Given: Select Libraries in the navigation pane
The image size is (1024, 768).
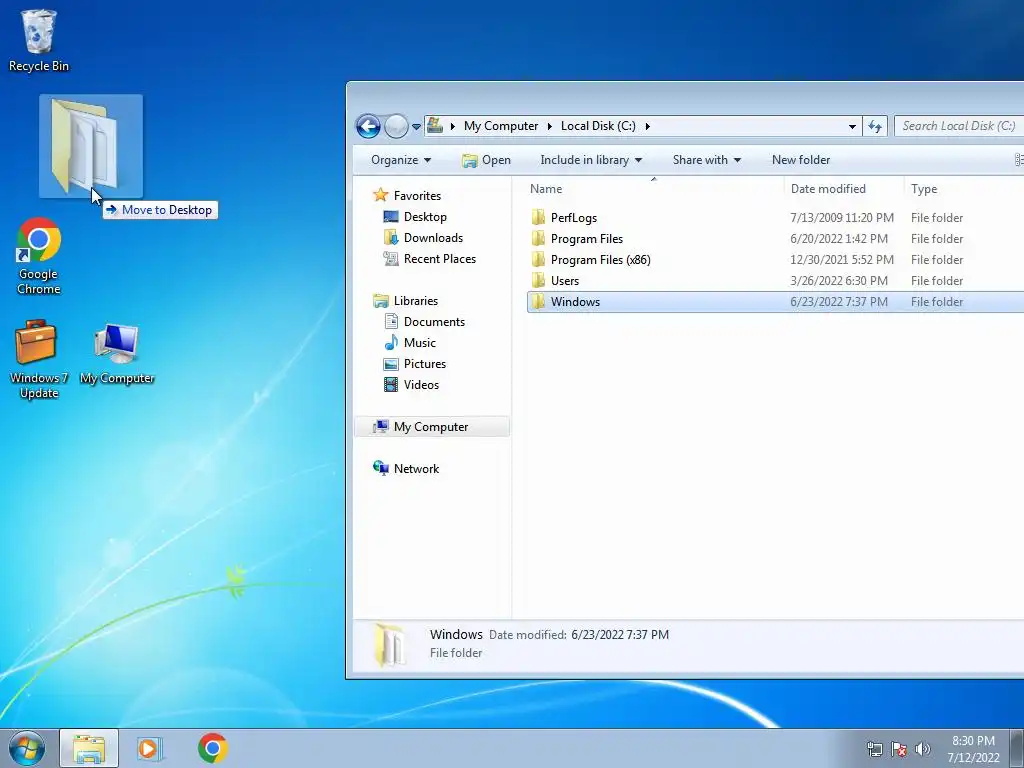Looking at the screenshot, I should click(415, 301).
